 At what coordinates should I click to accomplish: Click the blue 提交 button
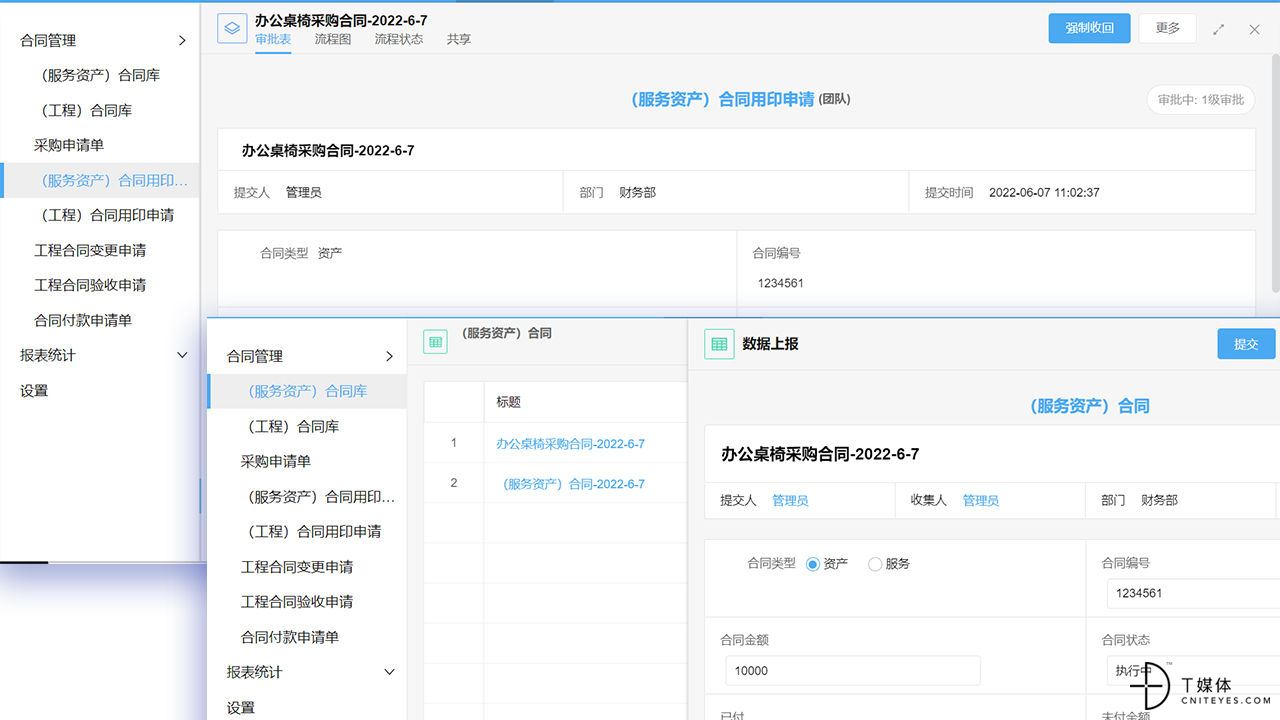(x=1246, y=344)
